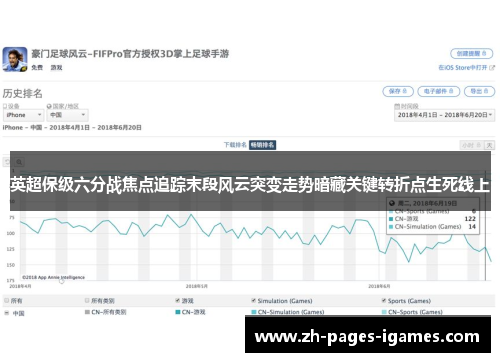Click the CN-Simulation (Games) legend color swatch
Viewport: 500px width, 362px height.
coord(254,312)
